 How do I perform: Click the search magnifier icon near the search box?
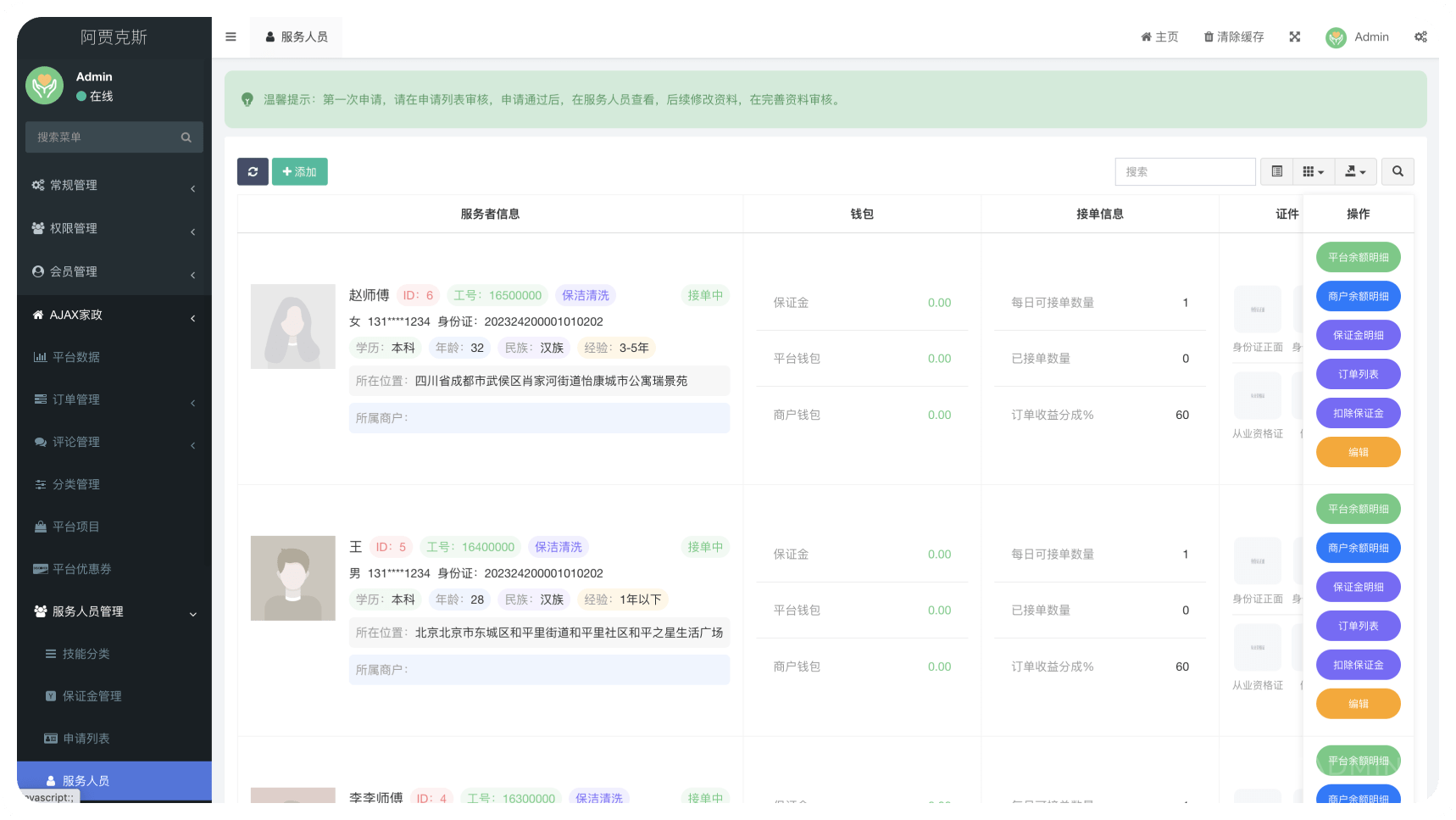1398,171
